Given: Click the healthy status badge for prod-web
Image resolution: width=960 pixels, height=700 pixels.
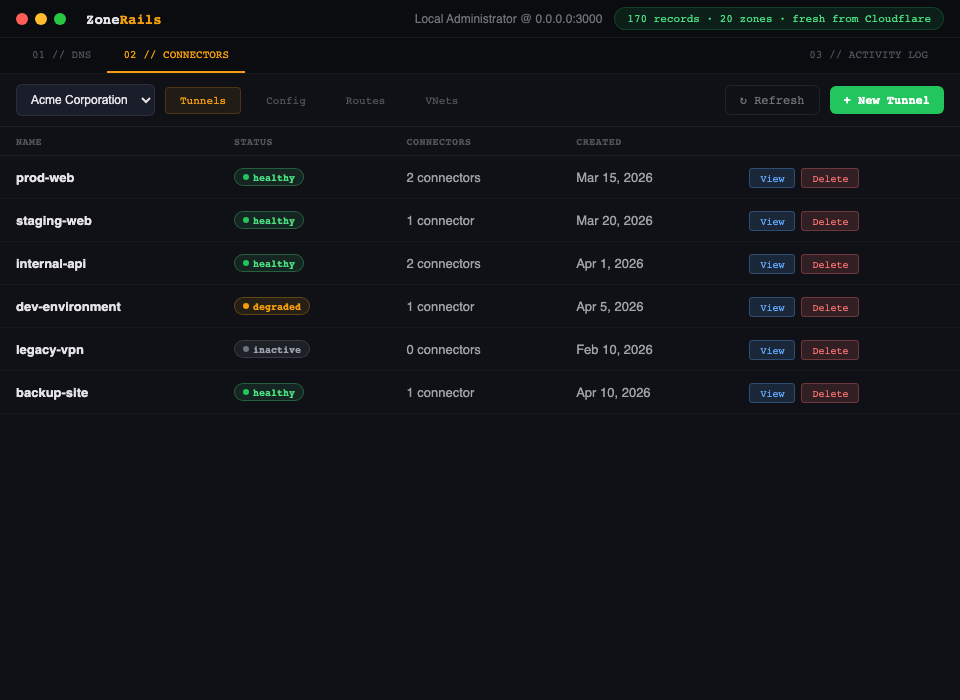Looking at the screenshot, I should click(269, 177).
